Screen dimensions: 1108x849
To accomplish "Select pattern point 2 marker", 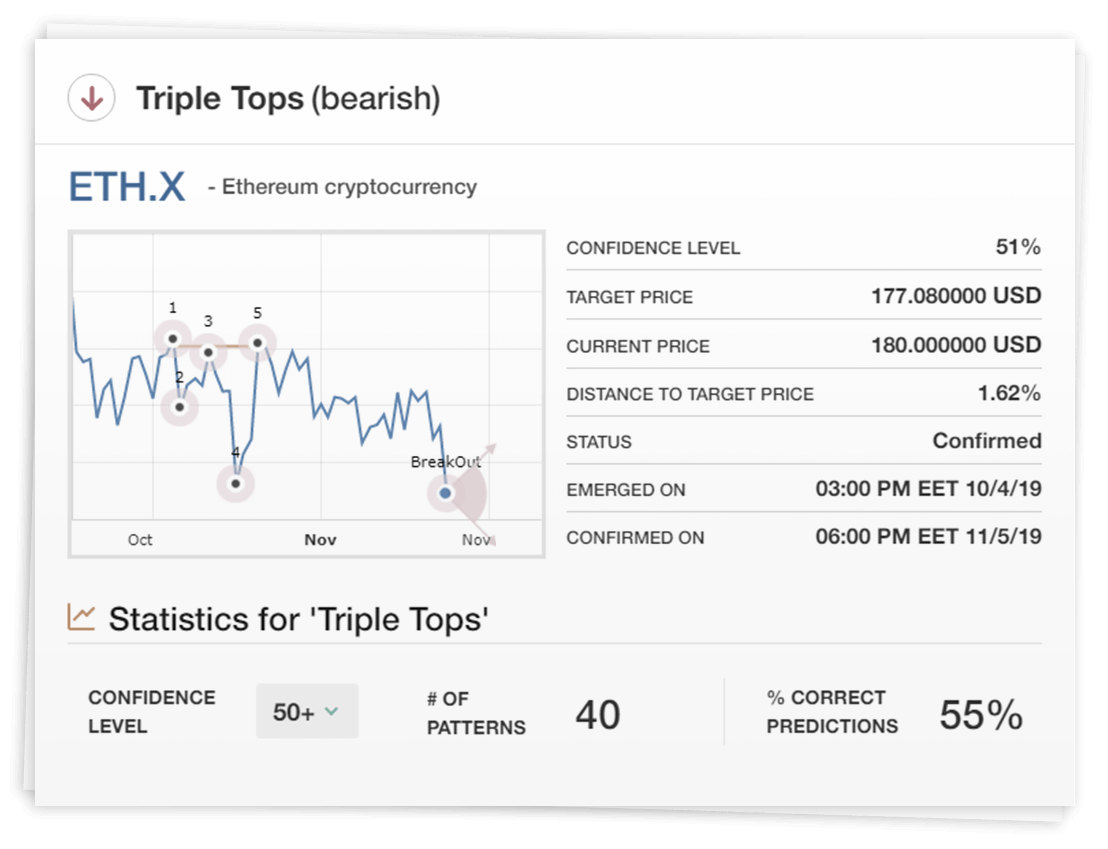I will coord(180,406).
